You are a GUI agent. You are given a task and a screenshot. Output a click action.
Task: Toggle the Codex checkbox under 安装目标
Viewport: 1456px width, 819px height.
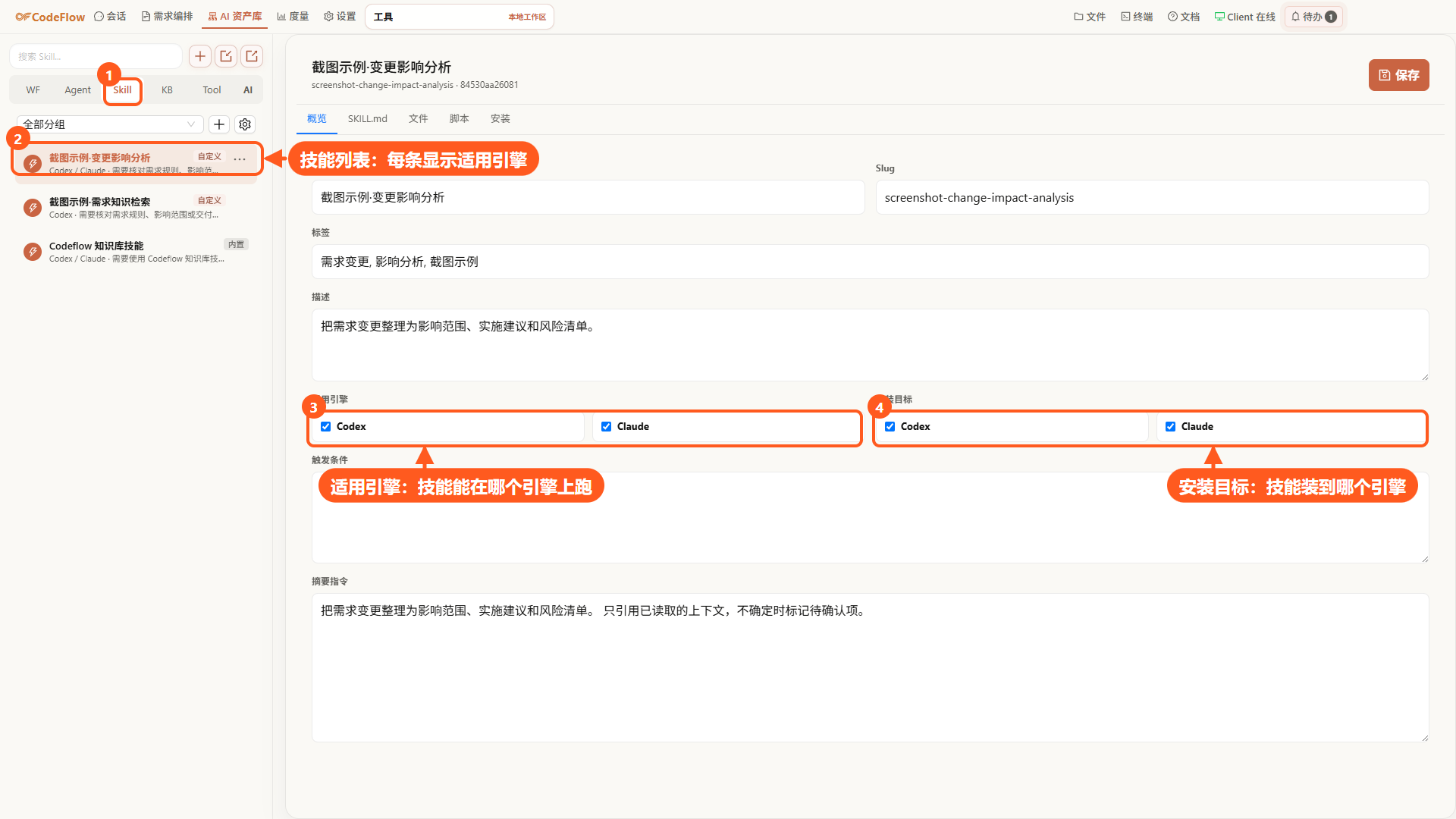(x=890, y=427)
